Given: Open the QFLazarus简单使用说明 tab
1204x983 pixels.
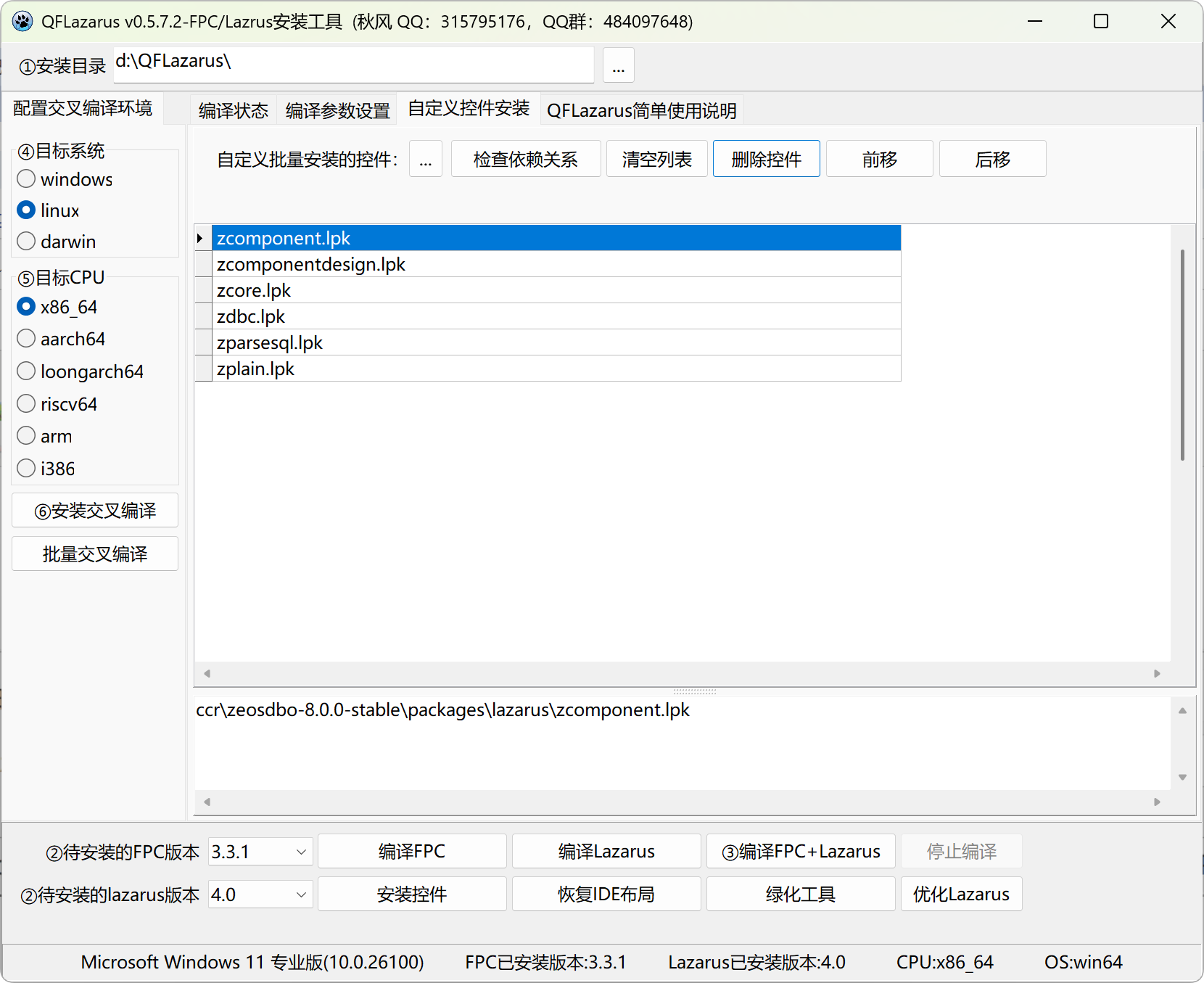Looking at the screenshot, I should 642,110.
